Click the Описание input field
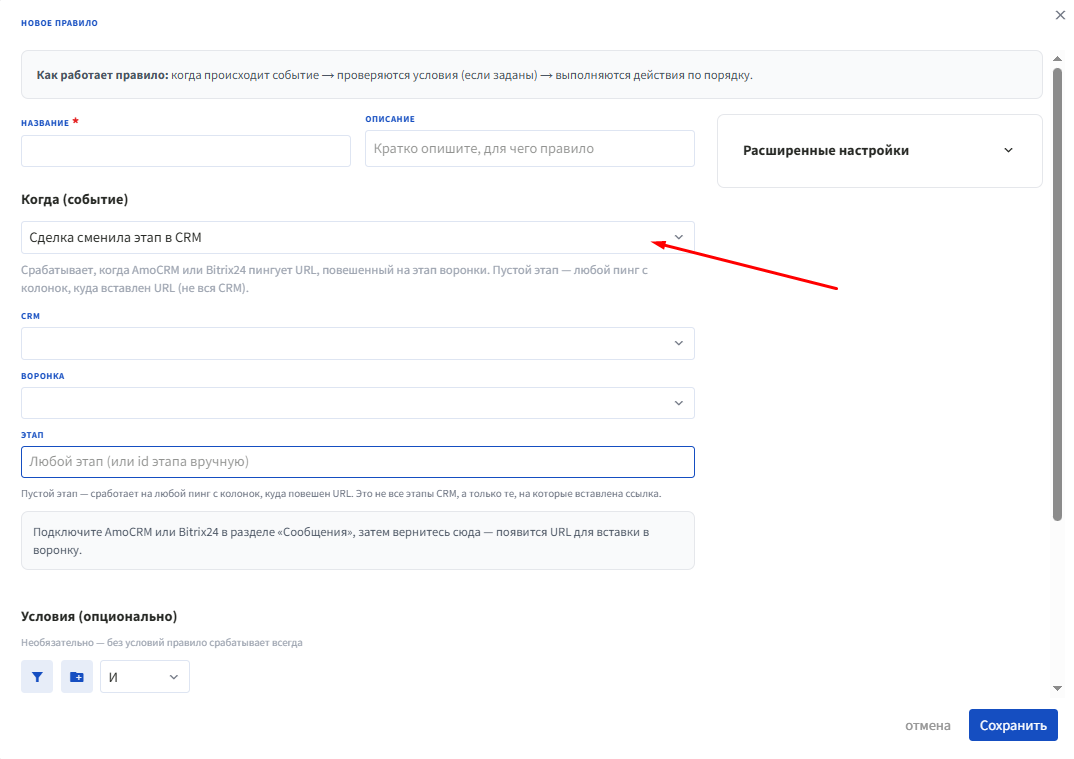 (x=529, y=149)
